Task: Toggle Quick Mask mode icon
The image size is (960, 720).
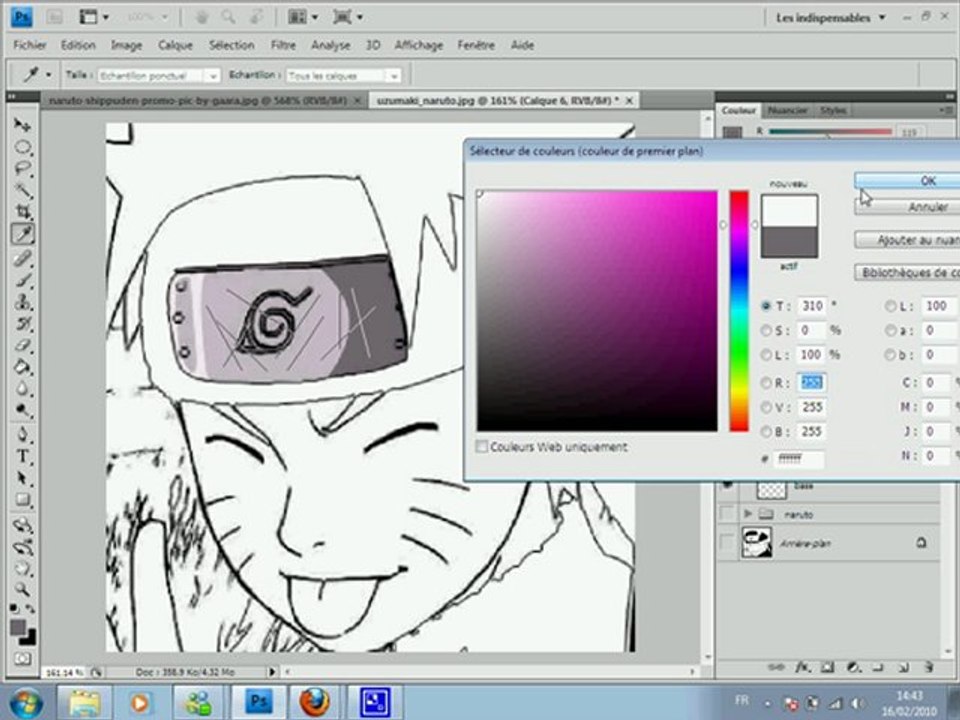Action: [x=23, y=659]
